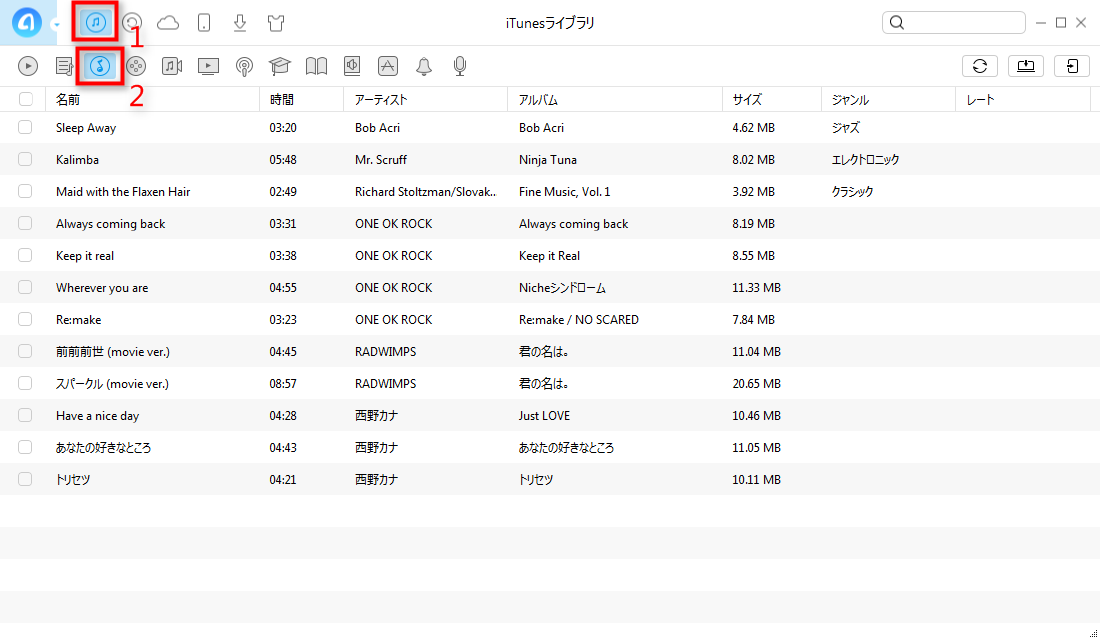This screenshot has height=640, width=1100.
Task: Focus the search input field
Action: click(x=953, y=22)
